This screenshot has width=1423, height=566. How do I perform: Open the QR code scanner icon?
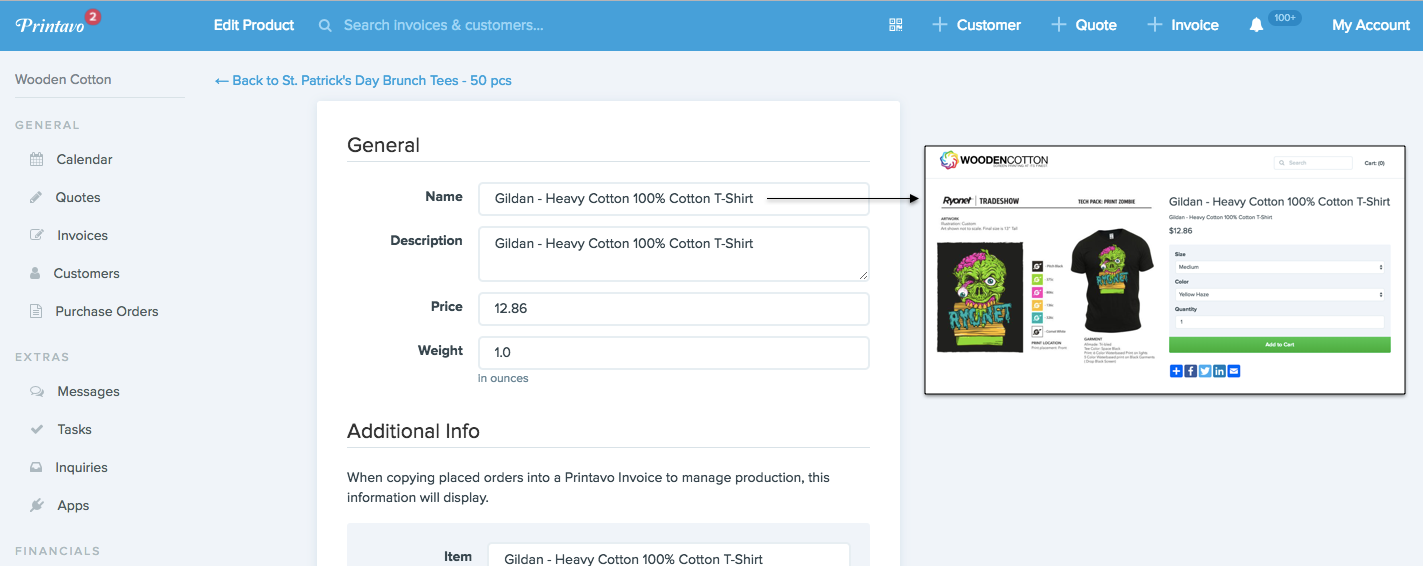(896, 25)
